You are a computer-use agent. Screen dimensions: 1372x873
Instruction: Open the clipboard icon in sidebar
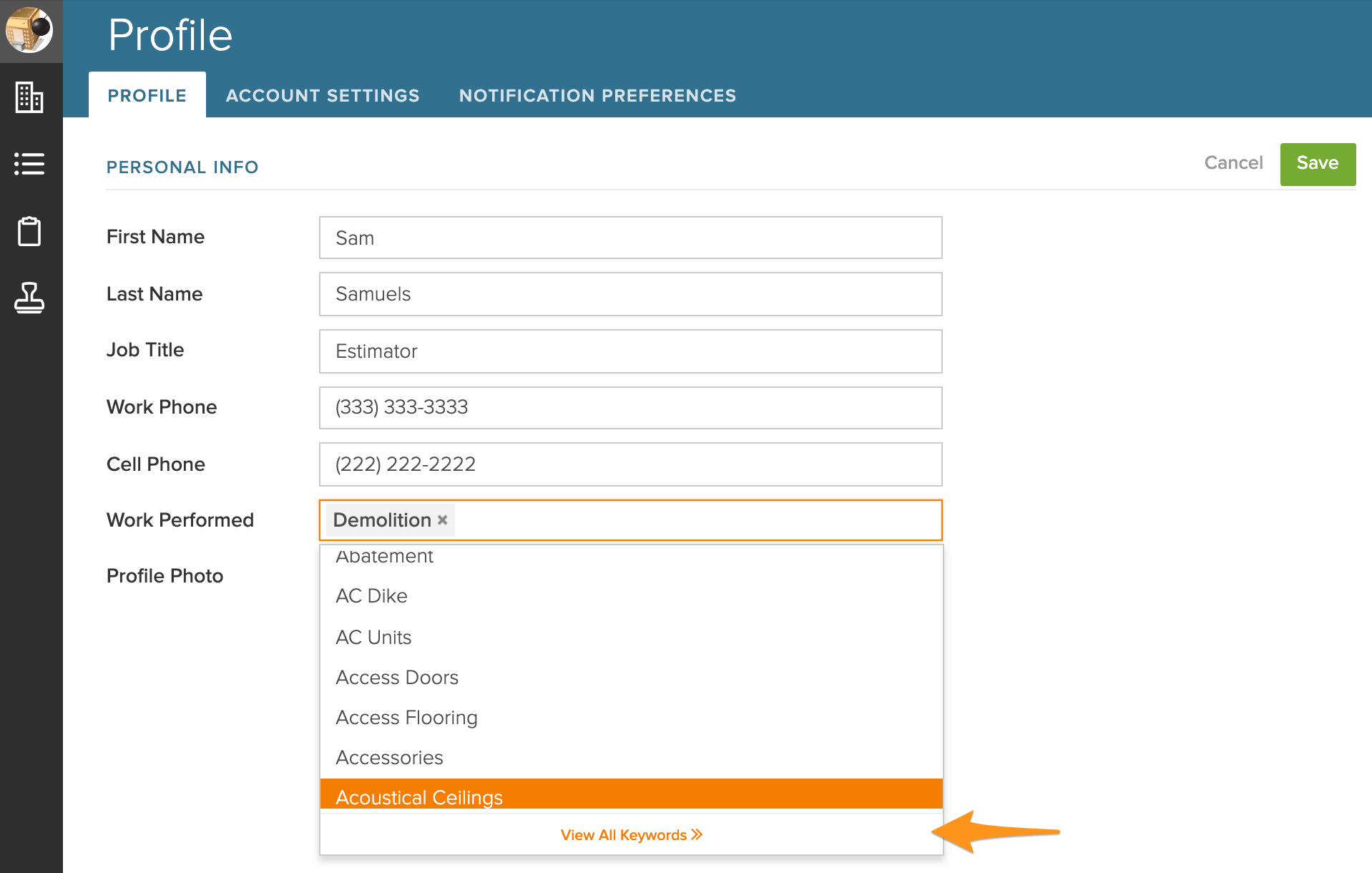29,231
